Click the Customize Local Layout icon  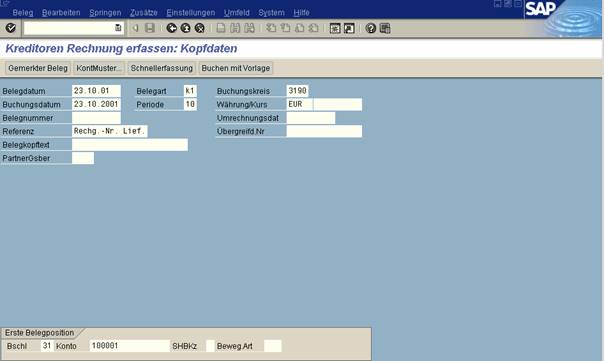pyautogui.click(x=385, y=28)
